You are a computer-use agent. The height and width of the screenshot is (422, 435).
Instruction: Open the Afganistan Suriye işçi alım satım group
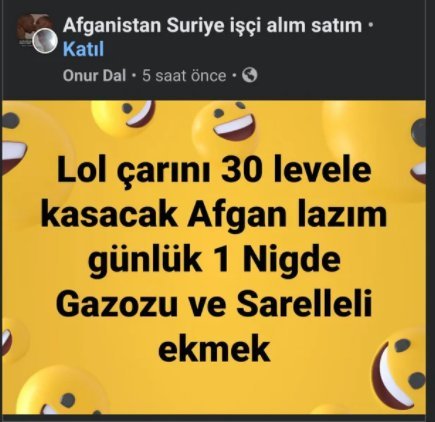pos(212,26)
